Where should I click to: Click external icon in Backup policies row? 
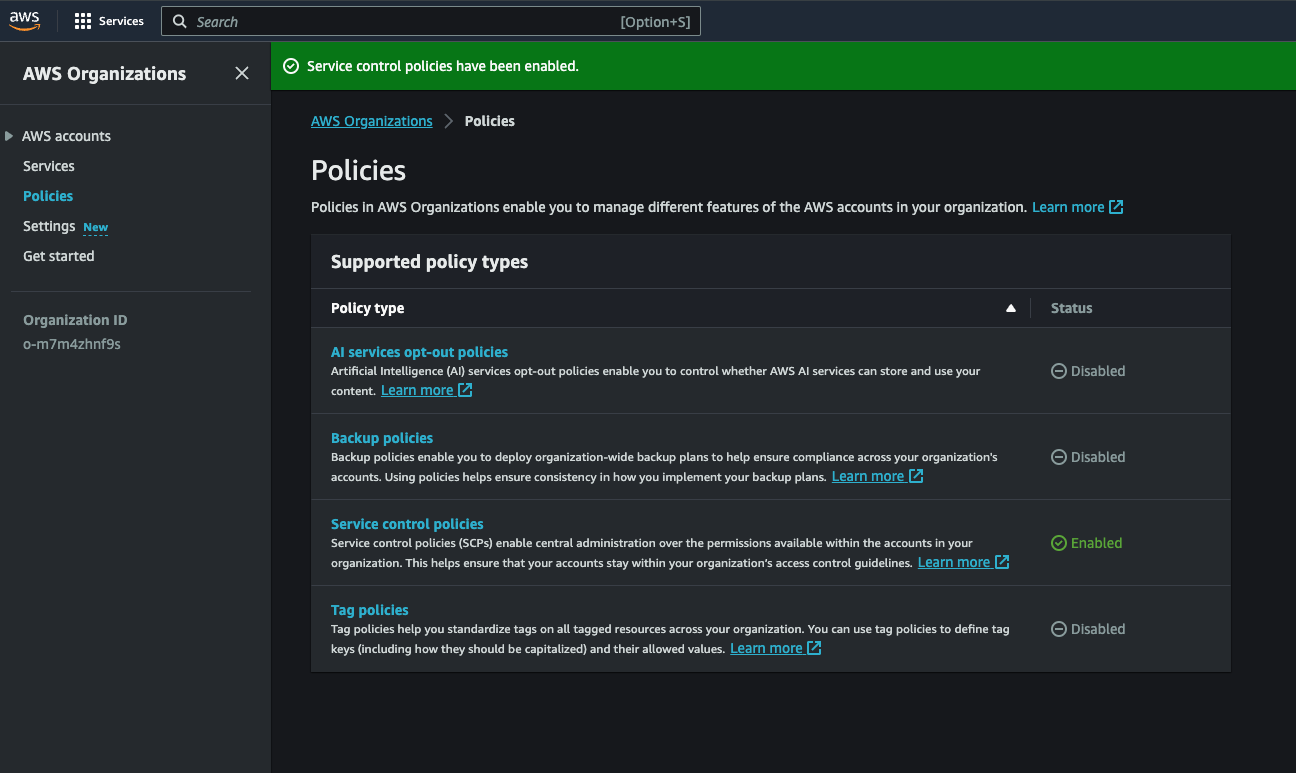click(916, 476)
